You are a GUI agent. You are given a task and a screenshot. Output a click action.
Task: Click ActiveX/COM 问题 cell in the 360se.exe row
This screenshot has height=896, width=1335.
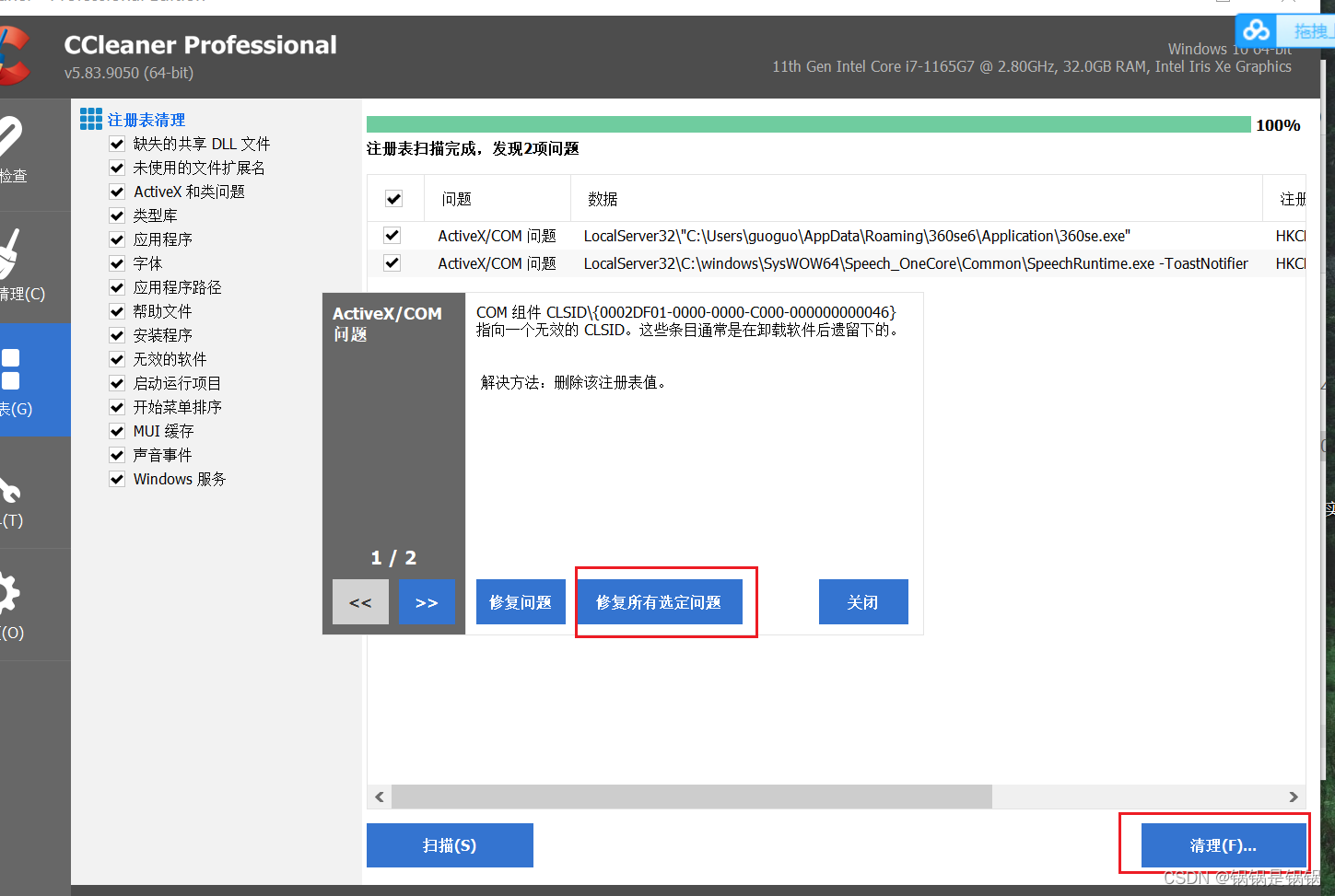(x=497, y=236)
